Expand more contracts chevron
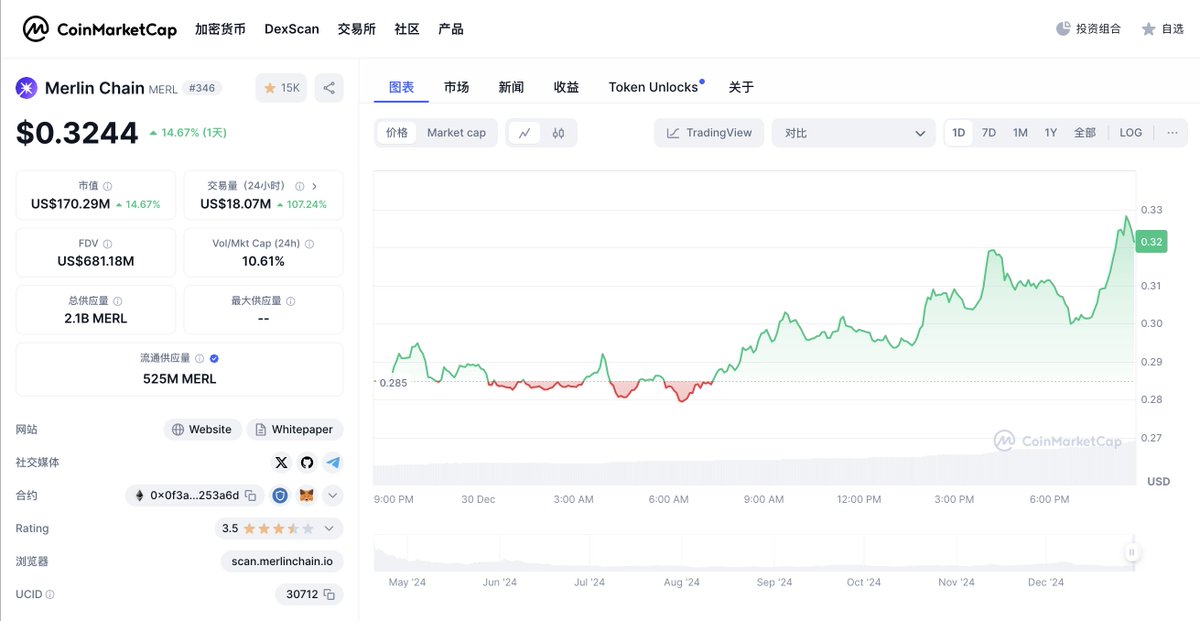This screenshot has width=1200, height=621. point(333,495)
